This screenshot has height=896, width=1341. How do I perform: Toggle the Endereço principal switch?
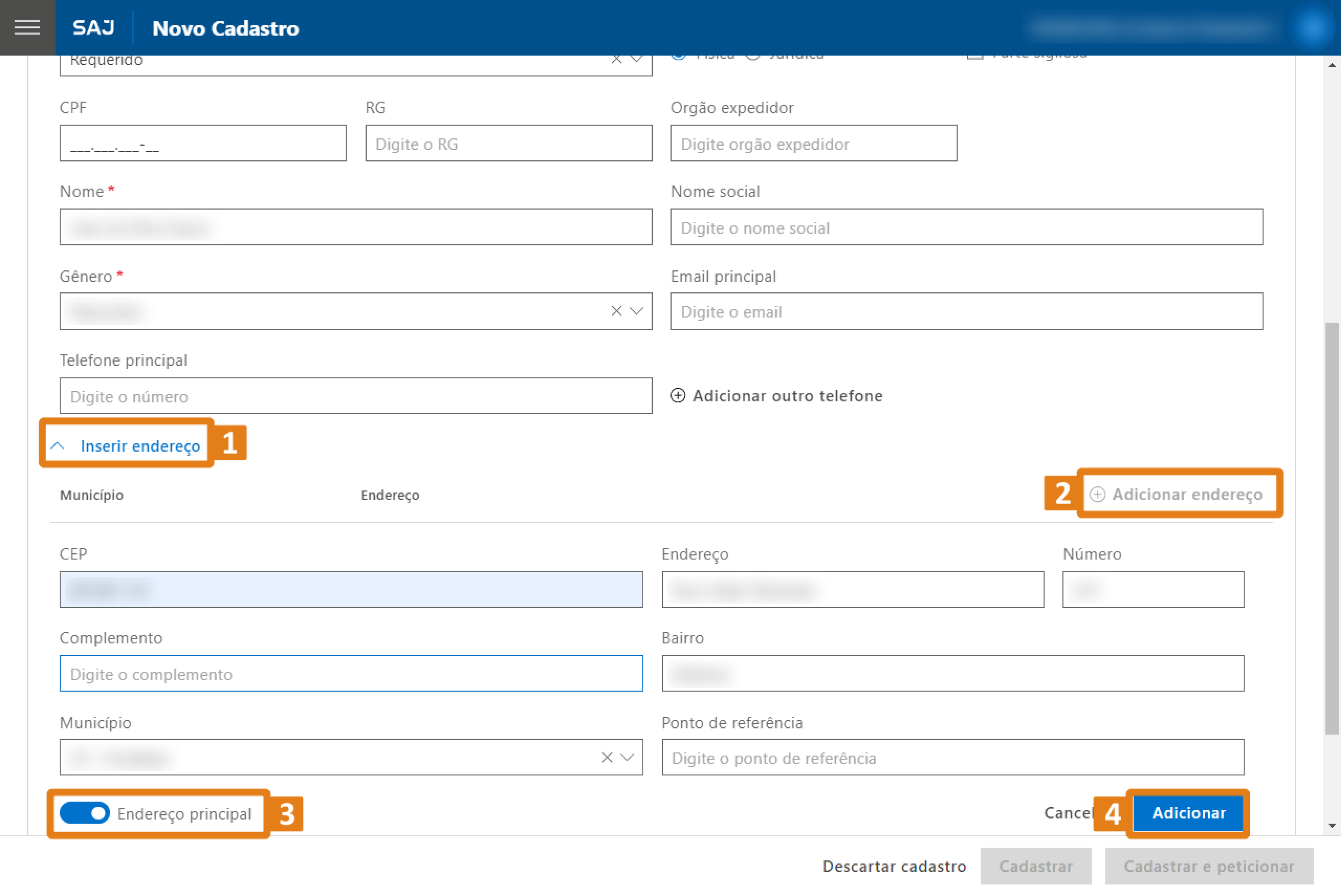(x=85, y=813)
